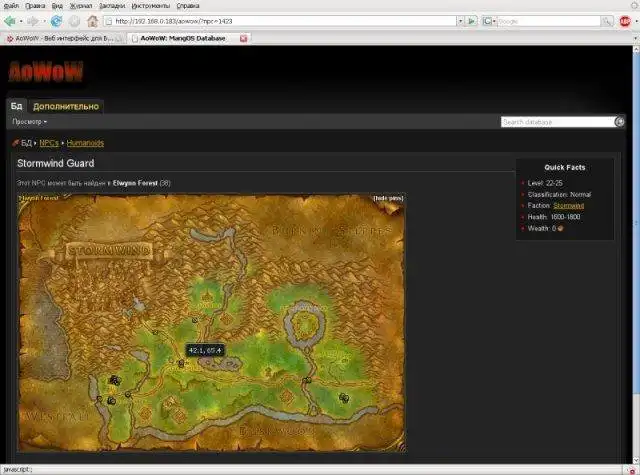Expand the Просмотр dropdown menu
The image size is (640, 475).
pyautogui.click(x=29, y=122)
